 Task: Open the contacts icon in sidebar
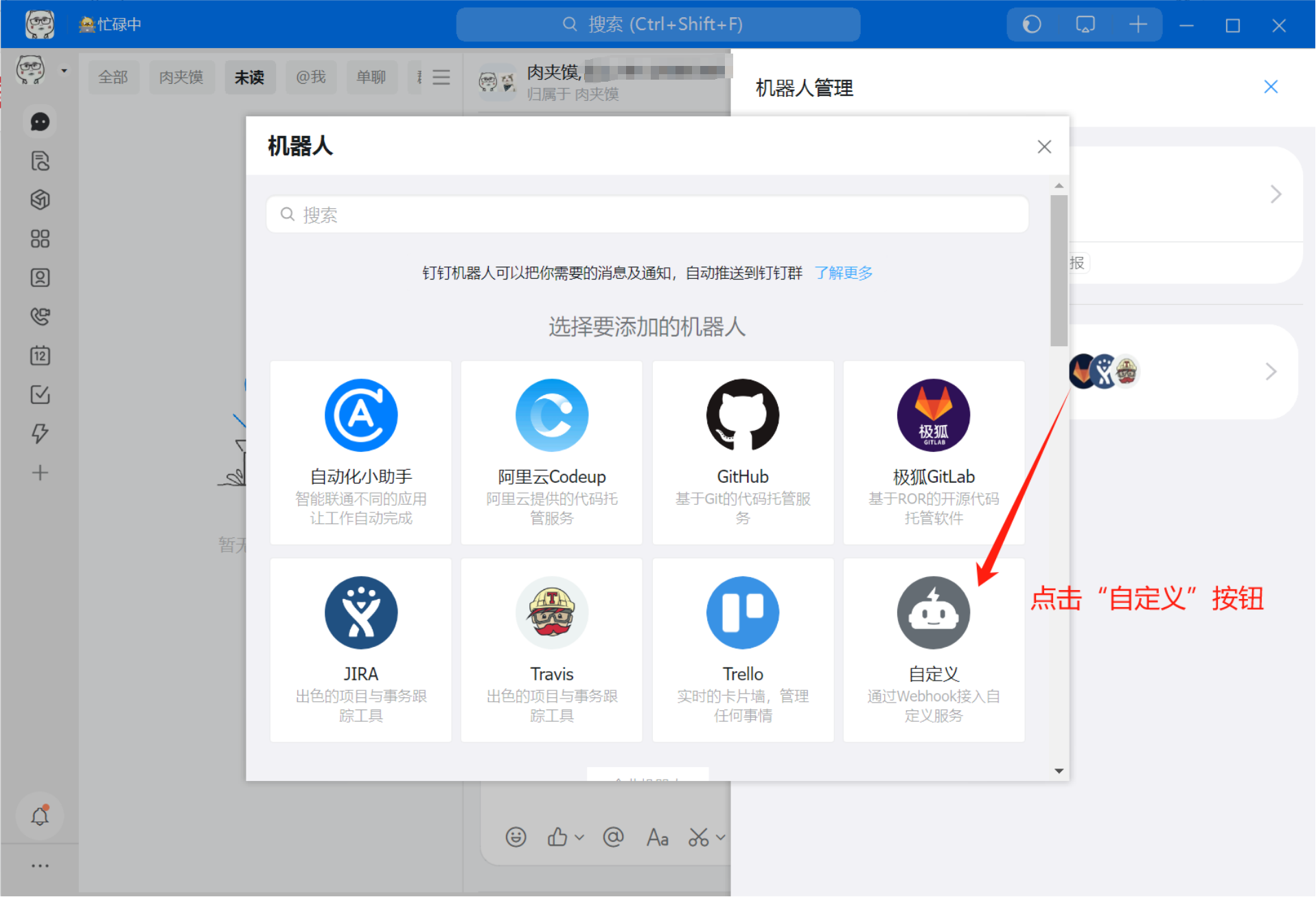pos(40,277)
